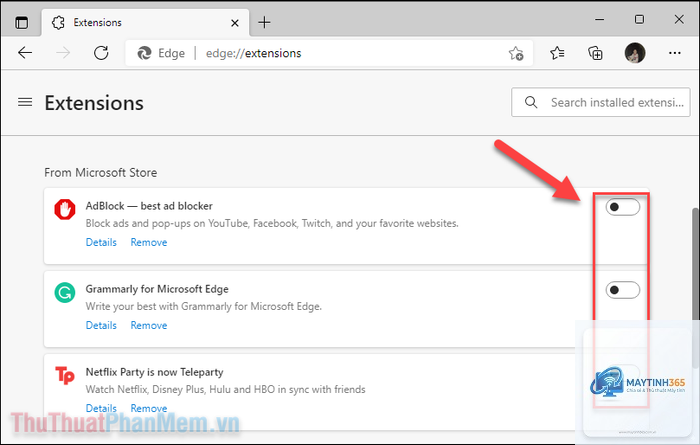This screenshot has height=445, width=700.
Task: Click 'Write your best with Grammarly' description
Action: coord(204,306)
